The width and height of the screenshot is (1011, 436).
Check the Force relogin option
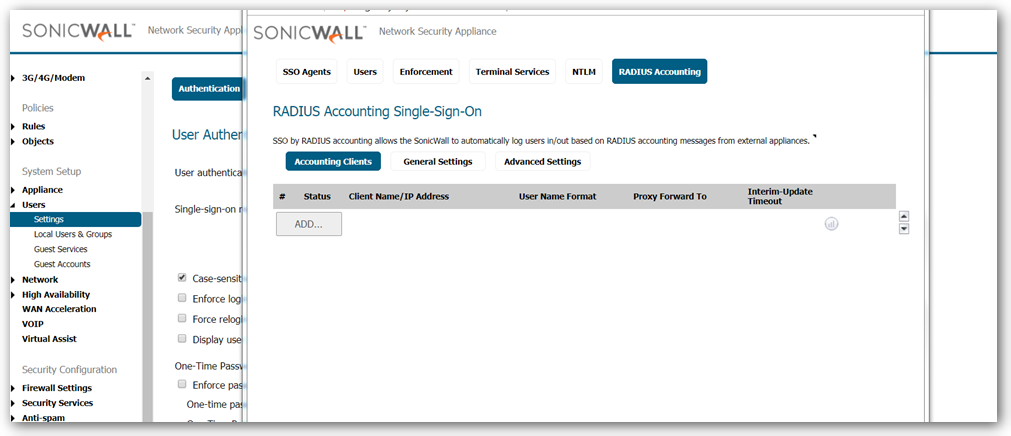click(182, 318)
